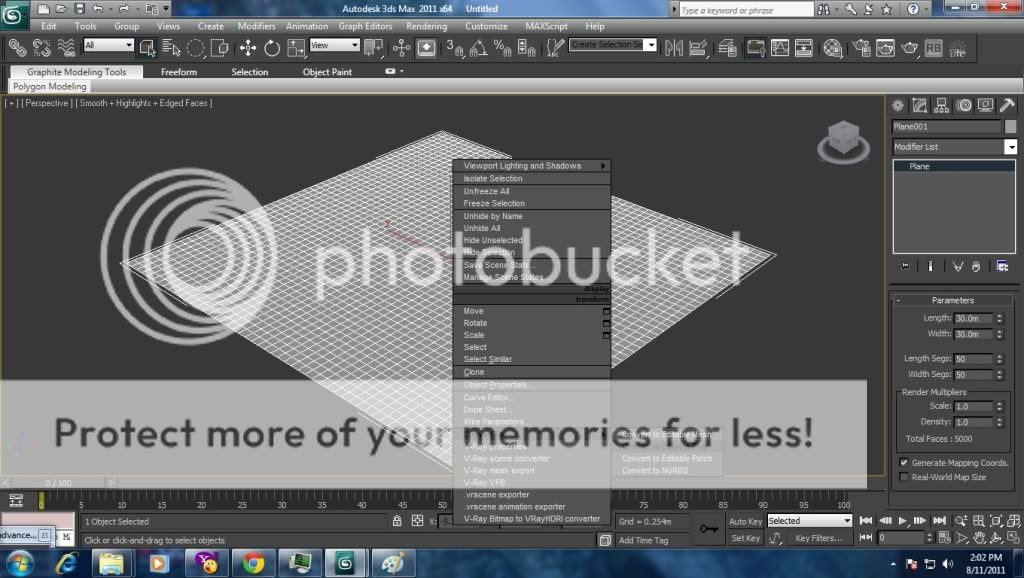Open the Rendering menu

[x=426, y=26]
